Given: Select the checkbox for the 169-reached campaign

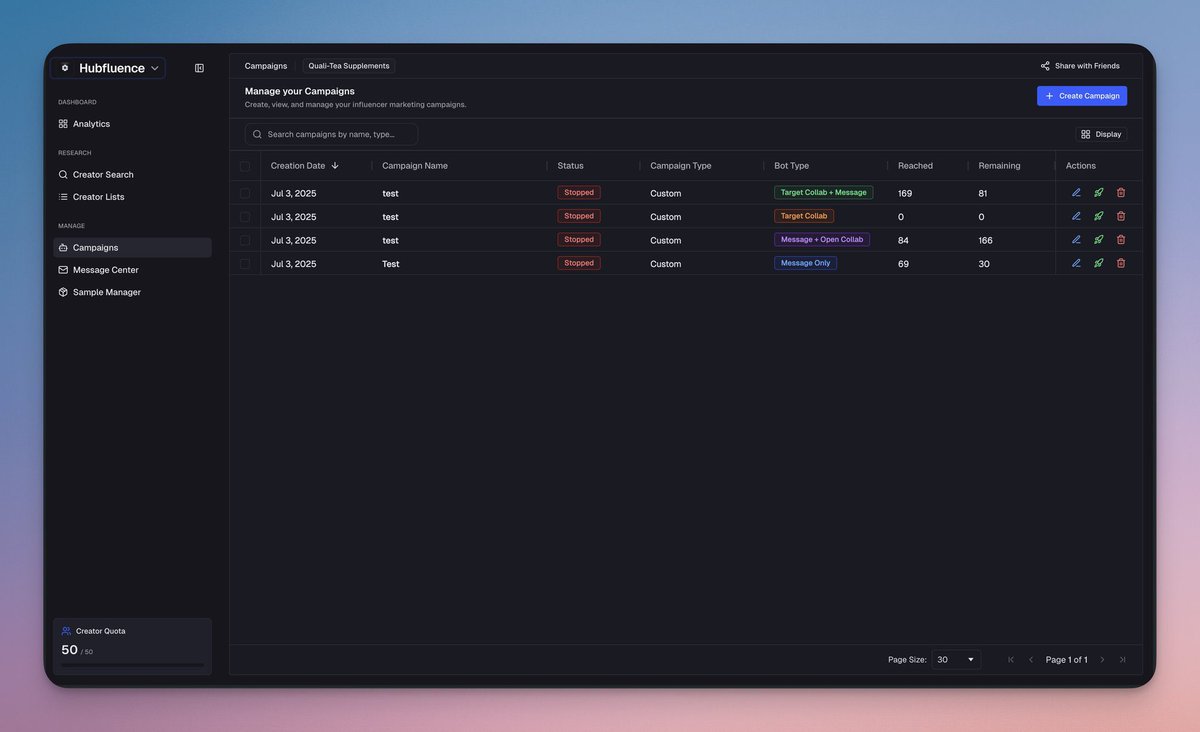Looking at the screenshot, I should pyautogui.click(x=245, y=193).
